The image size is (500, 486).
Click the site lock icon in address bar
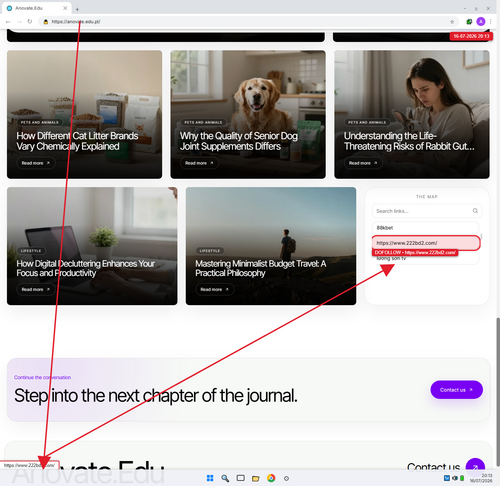(x=46, y=22)
